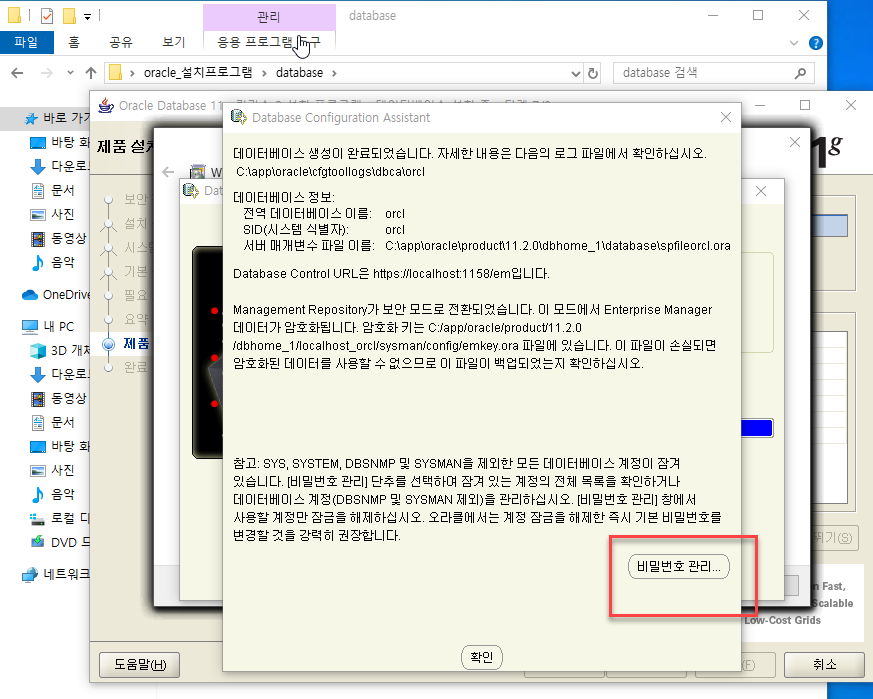
Task: Click the 비밀번호 관리... button
Action: coord(679,566)
